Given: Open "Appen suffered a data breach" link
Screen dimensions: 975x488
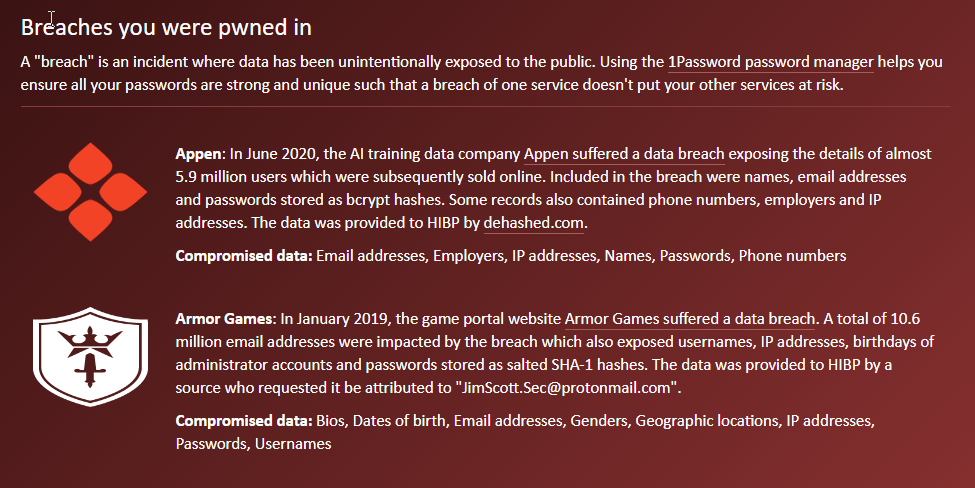Looking at the screenshot, I should click(624, 154).
